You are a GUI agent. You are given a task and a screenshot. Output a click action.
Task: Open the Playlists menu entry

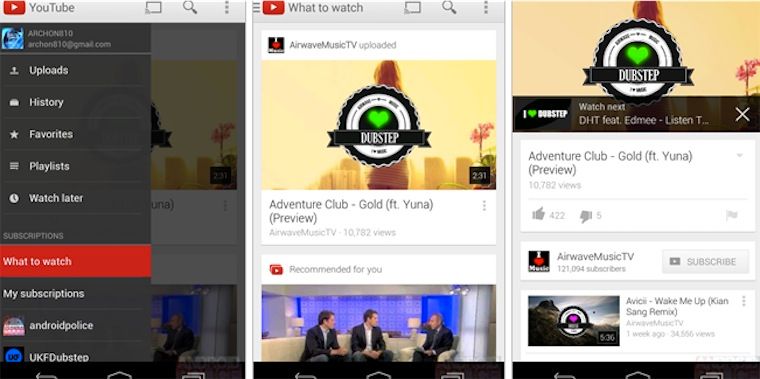[x=75, y=166]
